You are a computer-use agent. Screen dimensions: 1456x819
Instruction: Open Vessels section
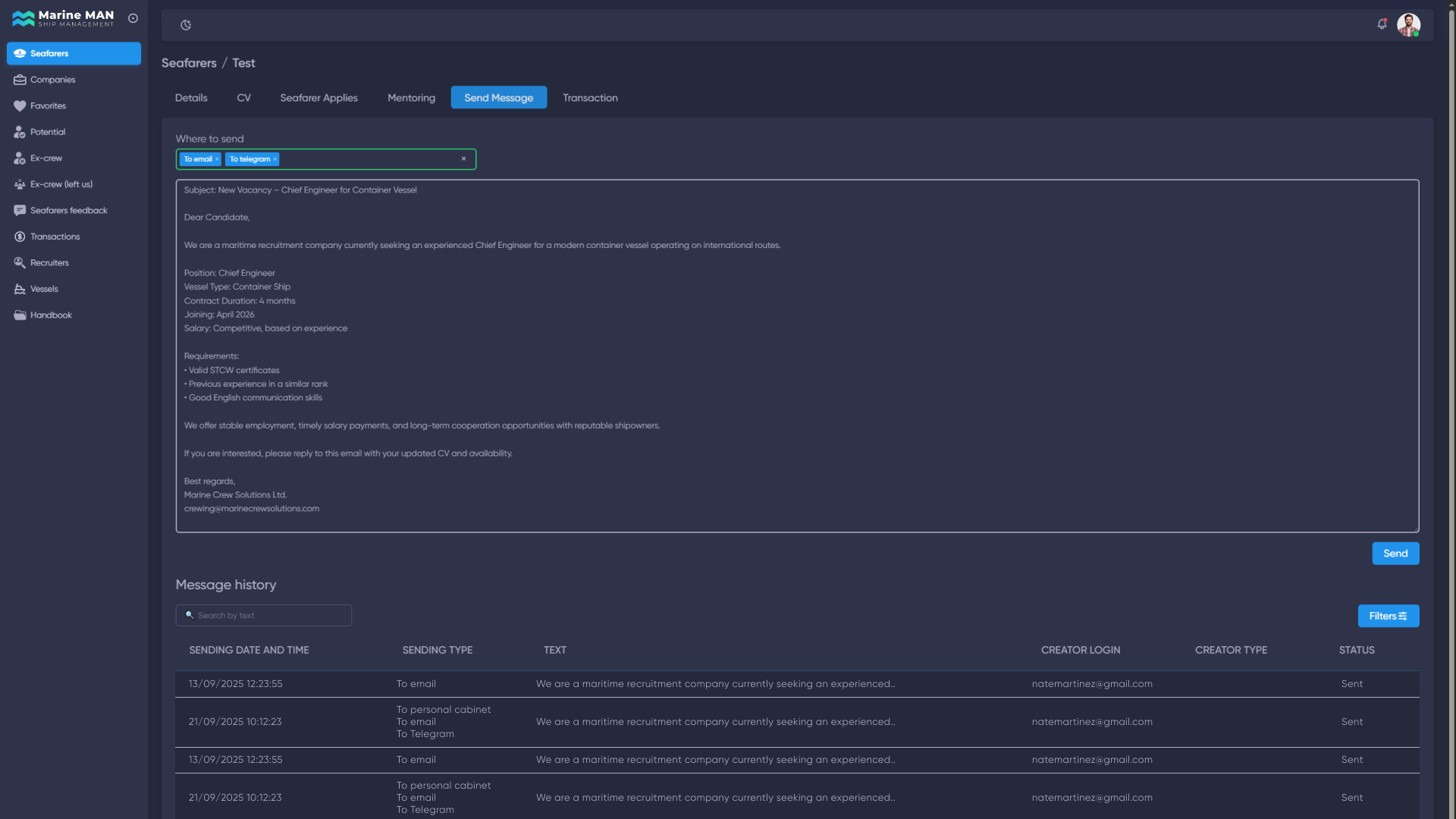[x=74, y=289]
